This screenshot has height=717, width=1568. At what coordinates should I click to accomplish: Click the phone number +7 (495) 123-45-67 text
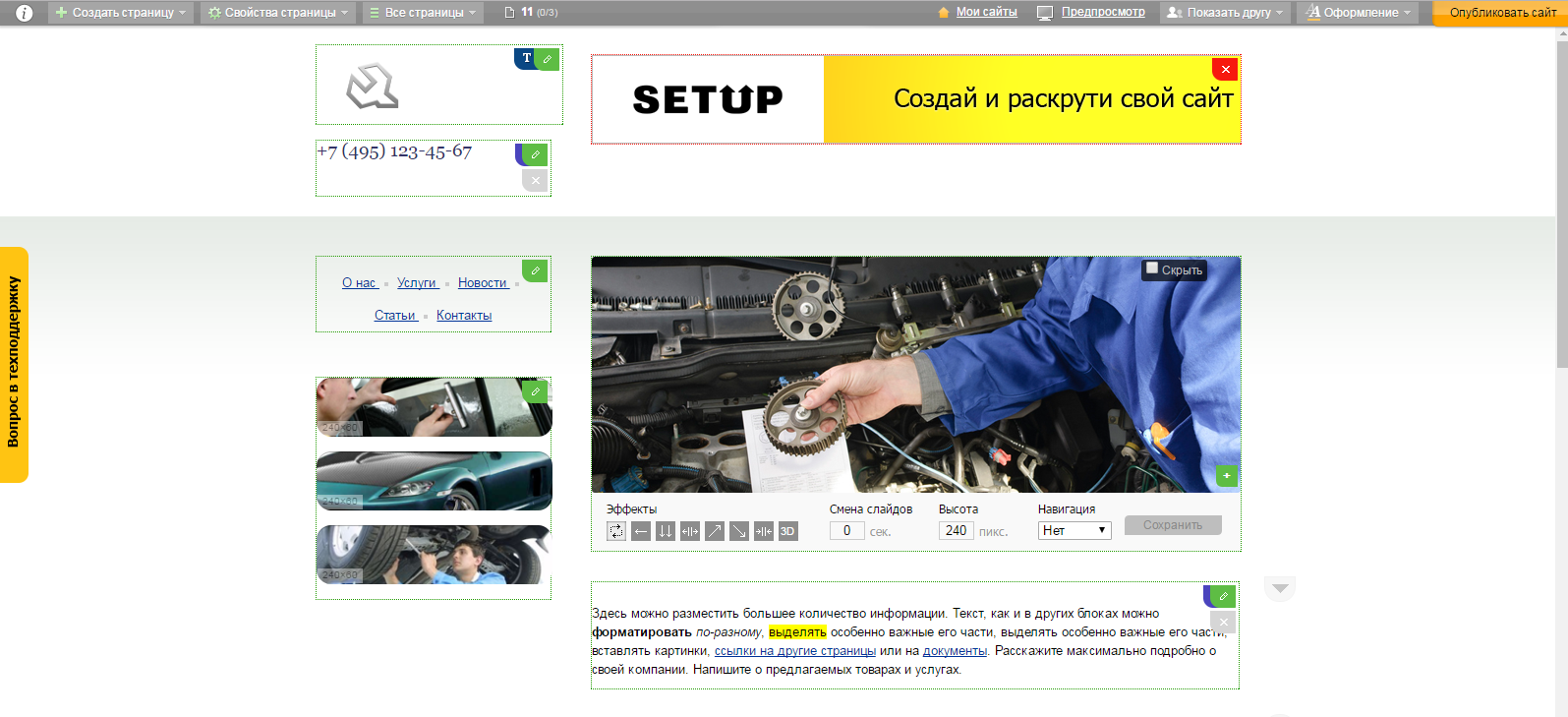click(x=394, y=151)
